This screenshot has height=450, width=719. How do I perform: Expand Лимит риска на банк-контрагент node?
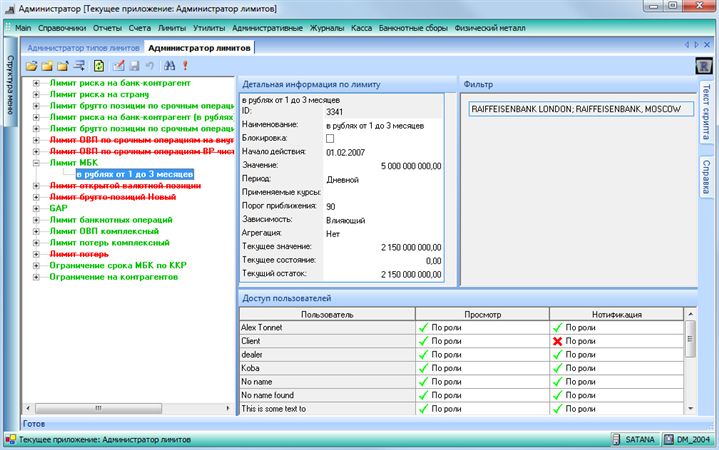36,83
